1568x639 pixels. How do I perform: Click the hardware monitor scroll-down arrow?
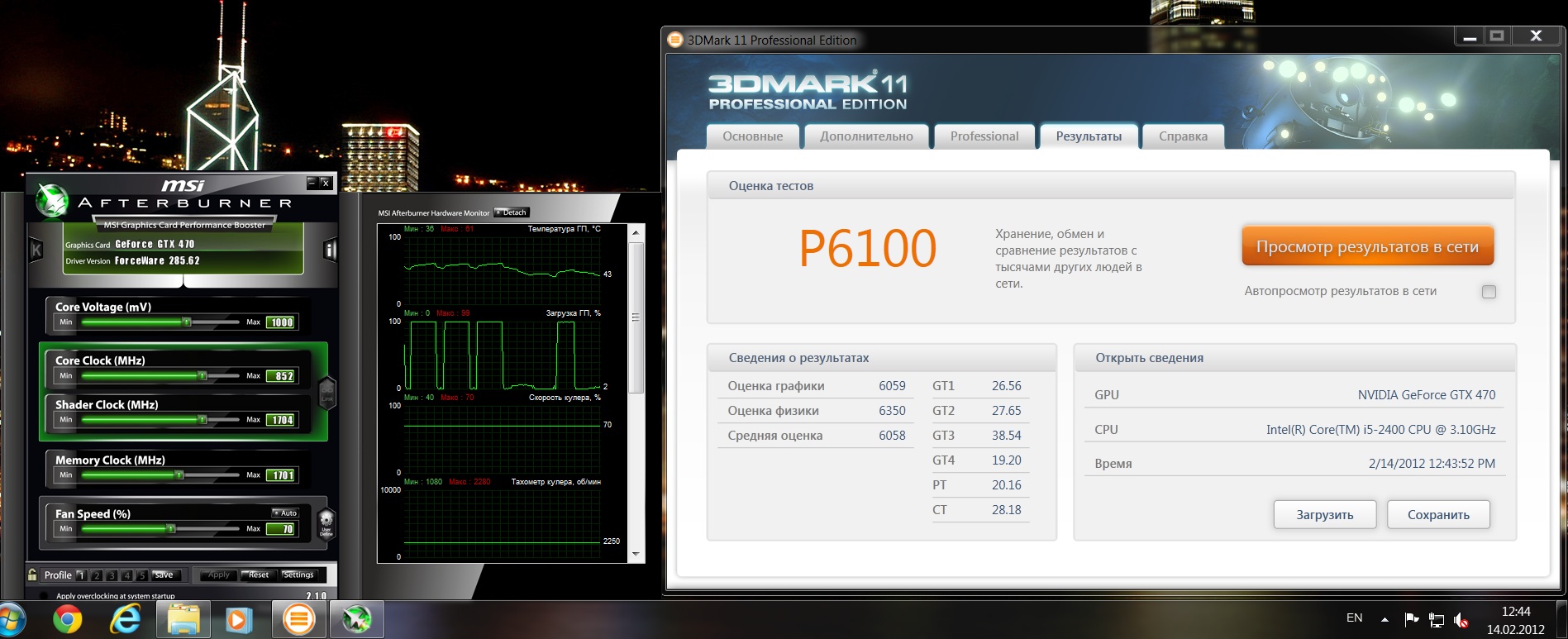click(x=636, y=554)
